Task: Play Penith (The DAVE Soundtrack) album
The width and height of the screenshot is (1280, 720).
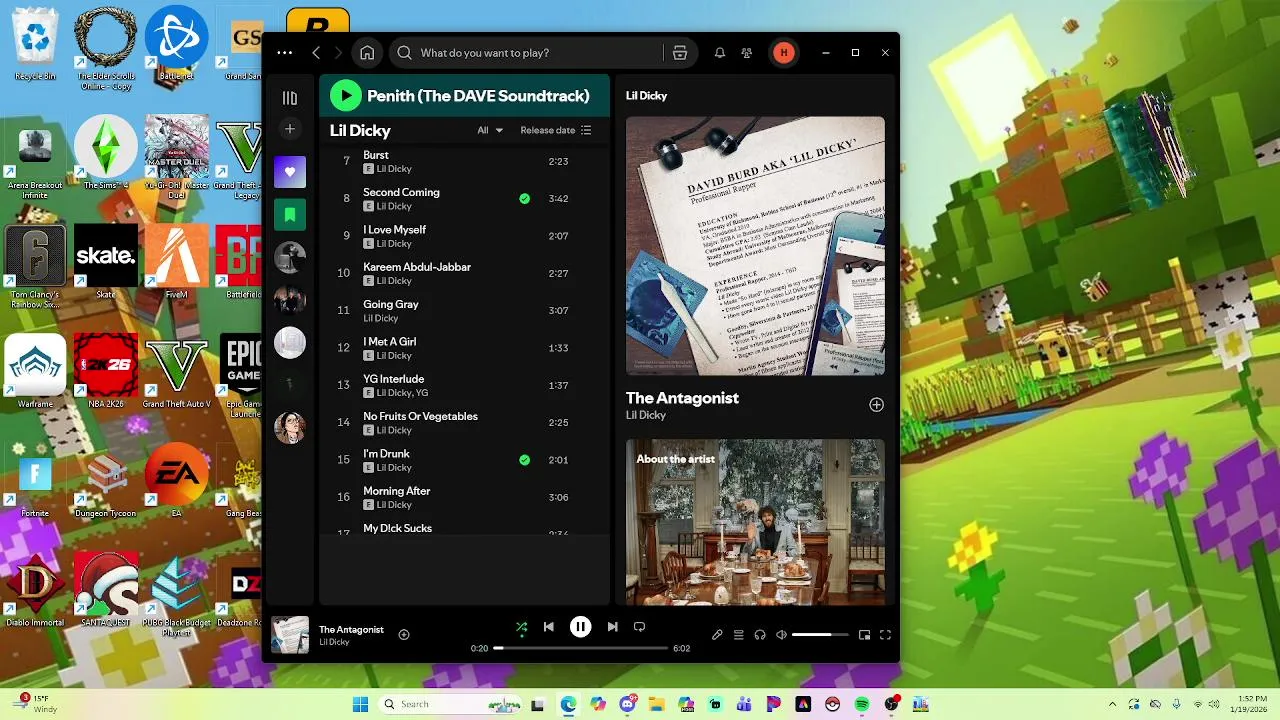Action: [x=345, y=96]
